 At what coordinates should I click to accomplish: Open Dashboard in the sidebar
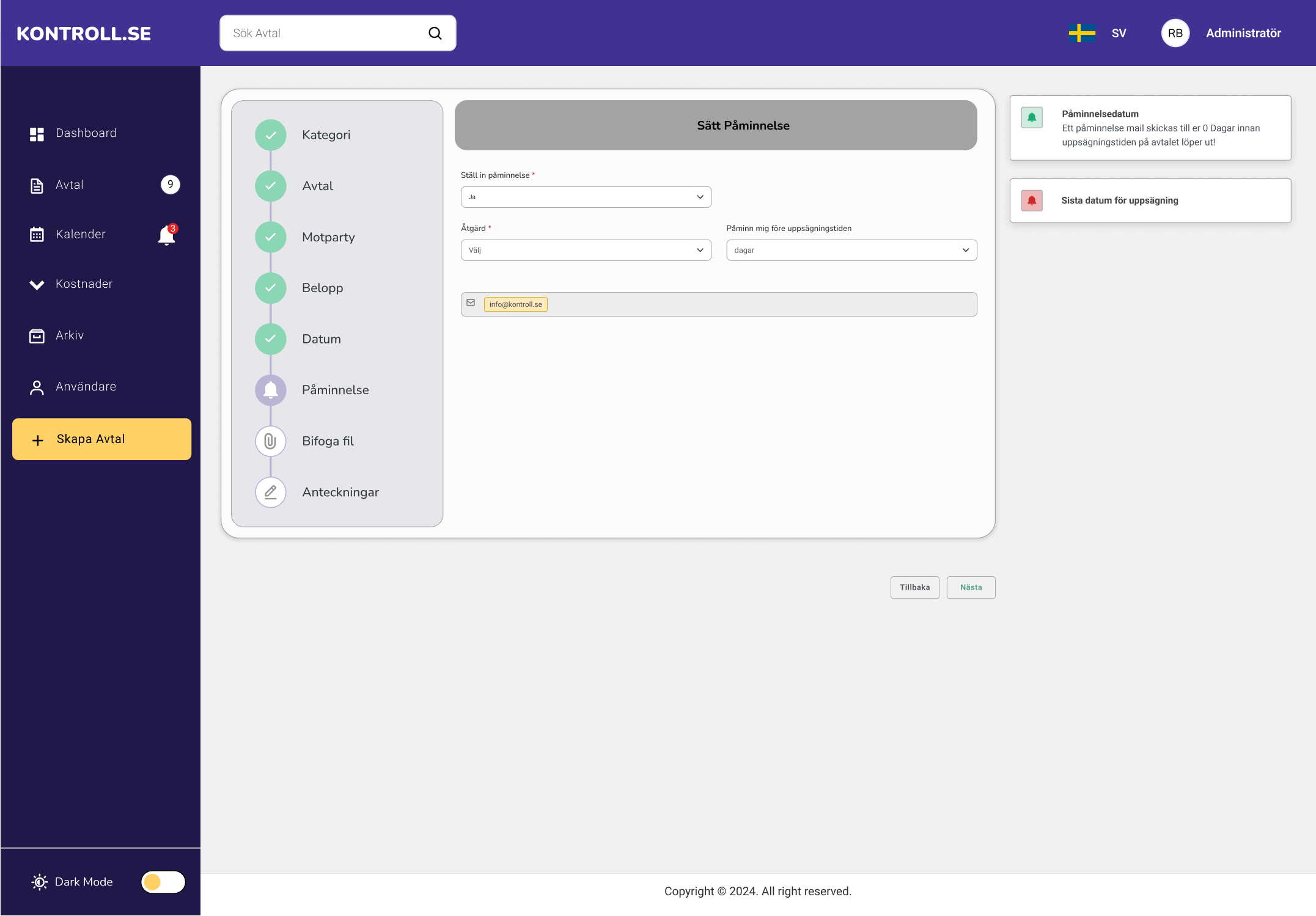click(x=86, y=133)
